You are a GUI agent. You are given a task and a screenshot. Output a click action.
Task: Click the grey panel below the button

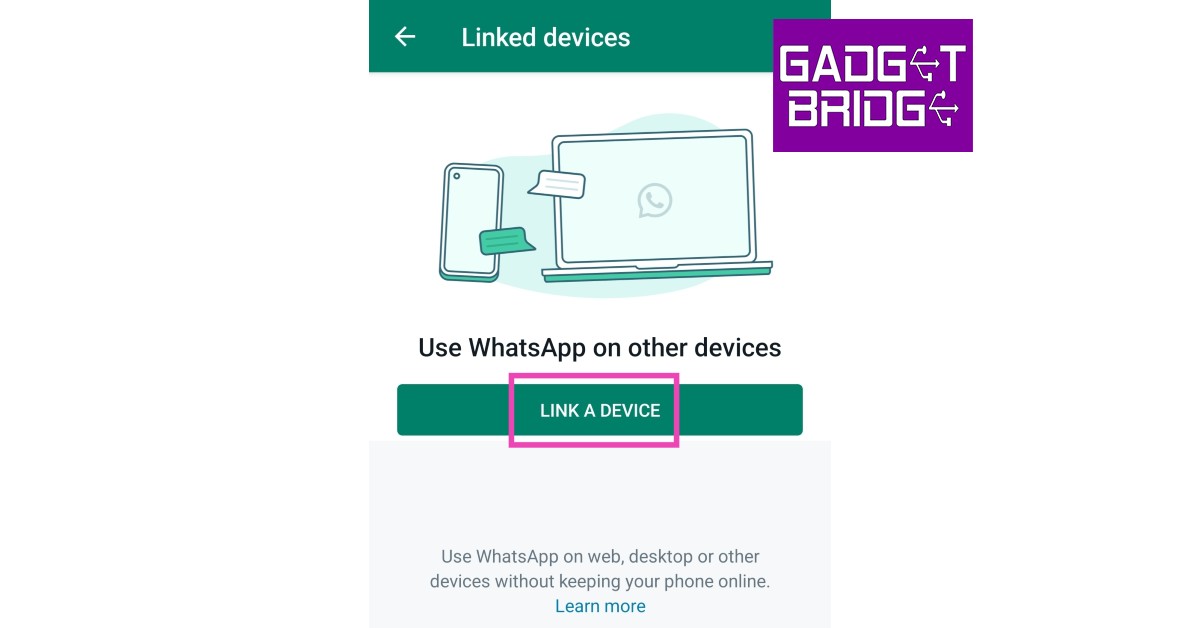pos(600,490)
